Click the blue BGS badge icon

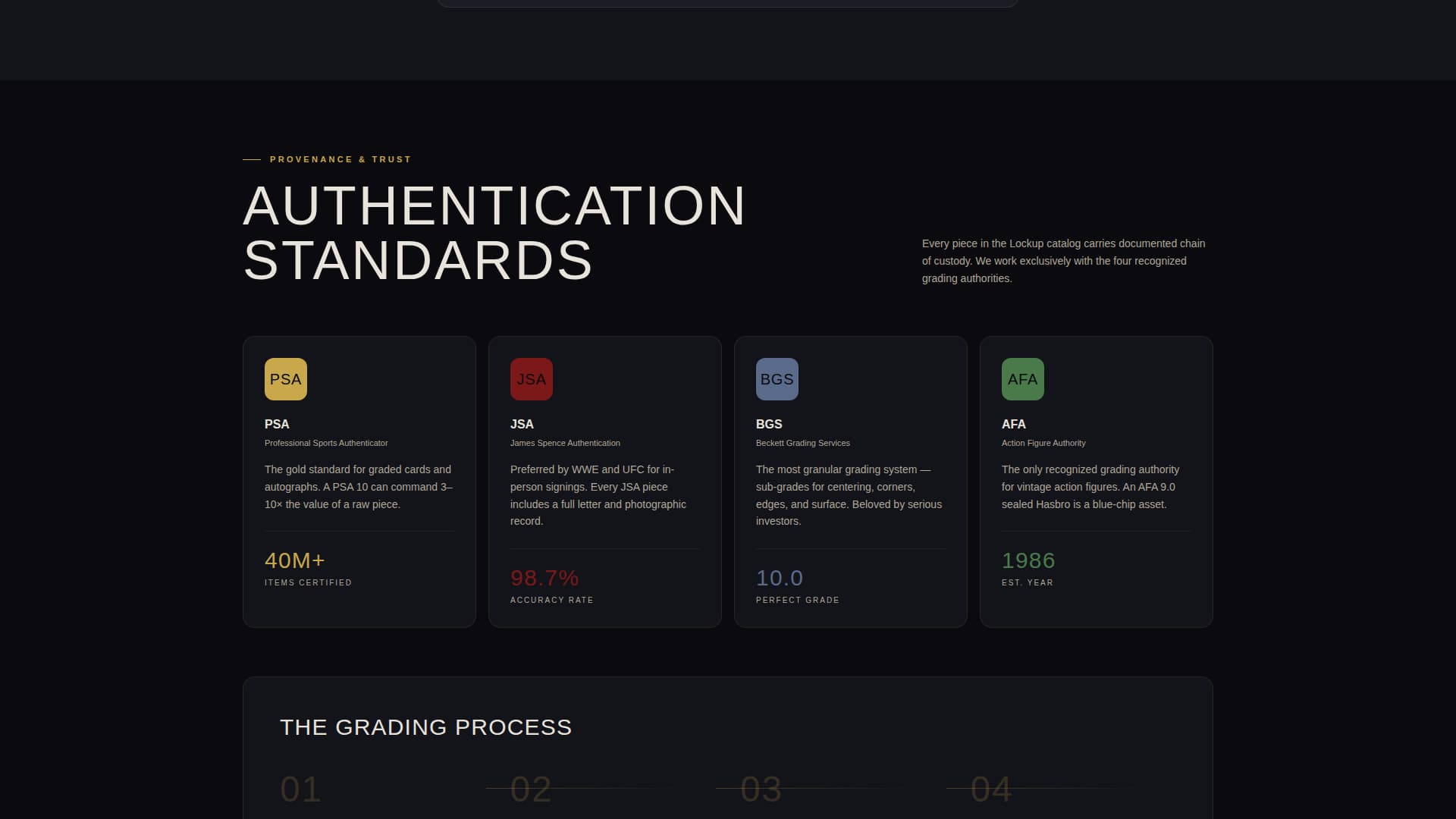coord(777,379)
